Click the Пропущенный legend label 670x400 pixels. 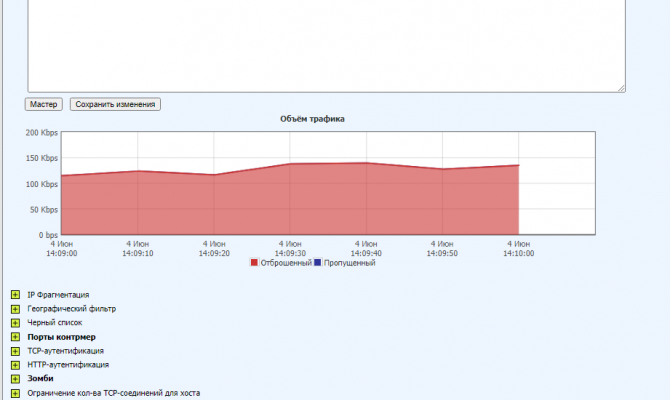pos(350,263)
